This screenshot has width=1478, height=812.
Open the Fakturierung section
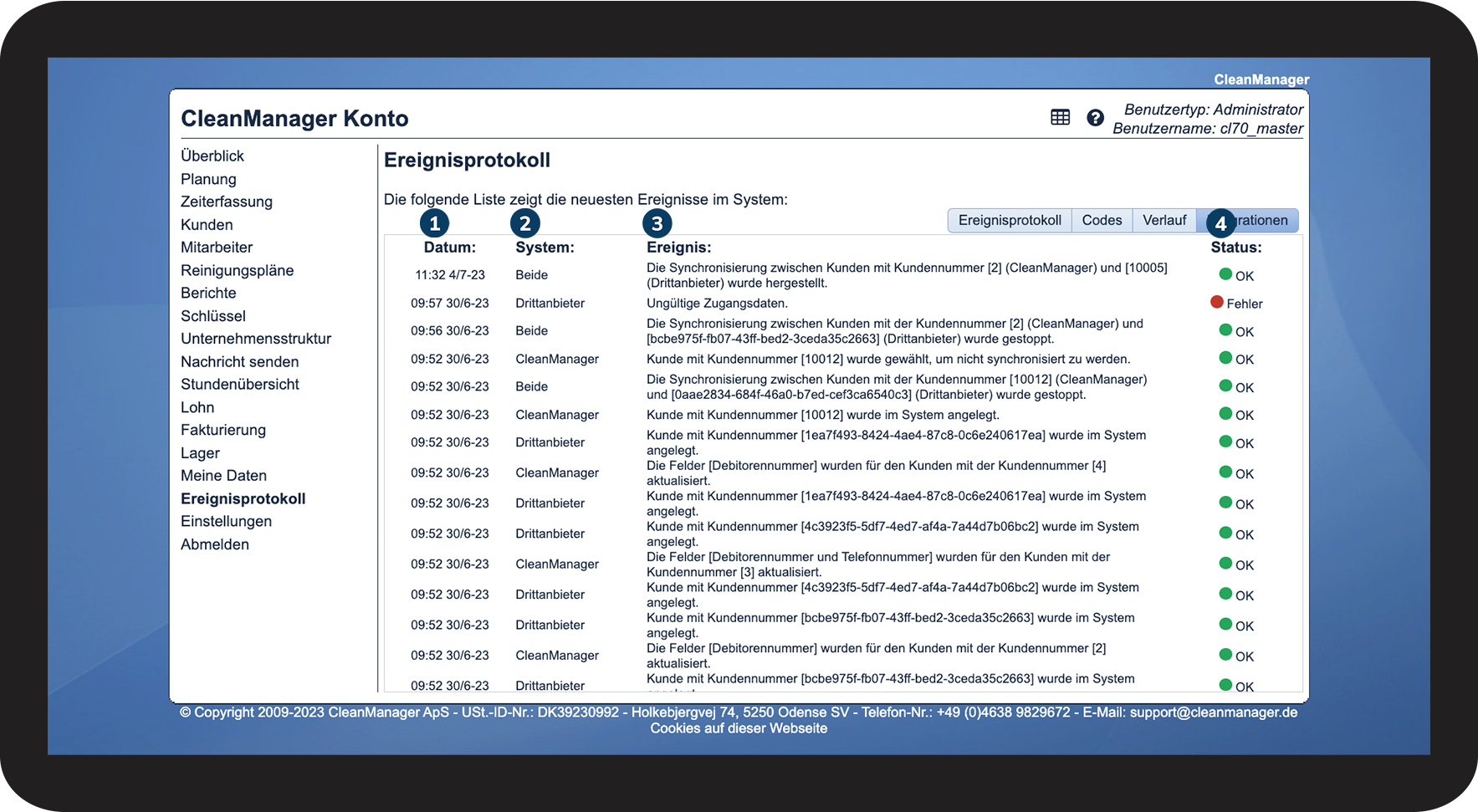click(223, 430)
